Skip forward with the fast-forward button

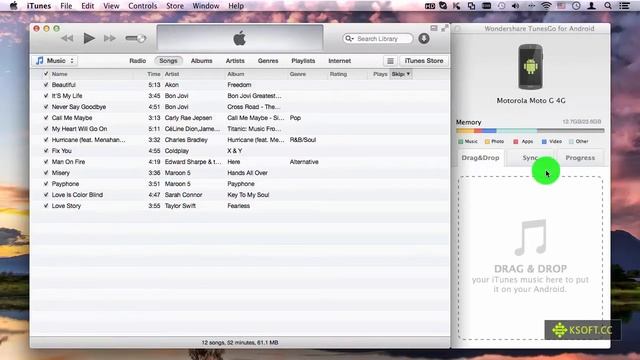click(109, 38)
